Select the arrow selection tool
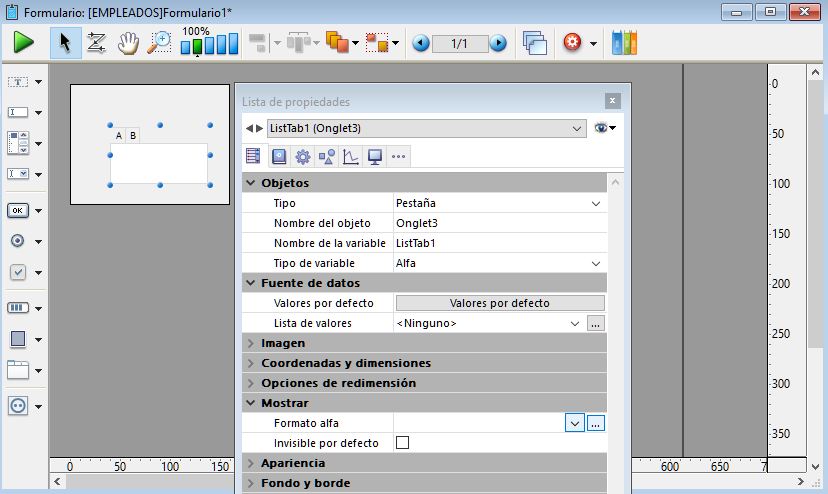 coord(66,43)
